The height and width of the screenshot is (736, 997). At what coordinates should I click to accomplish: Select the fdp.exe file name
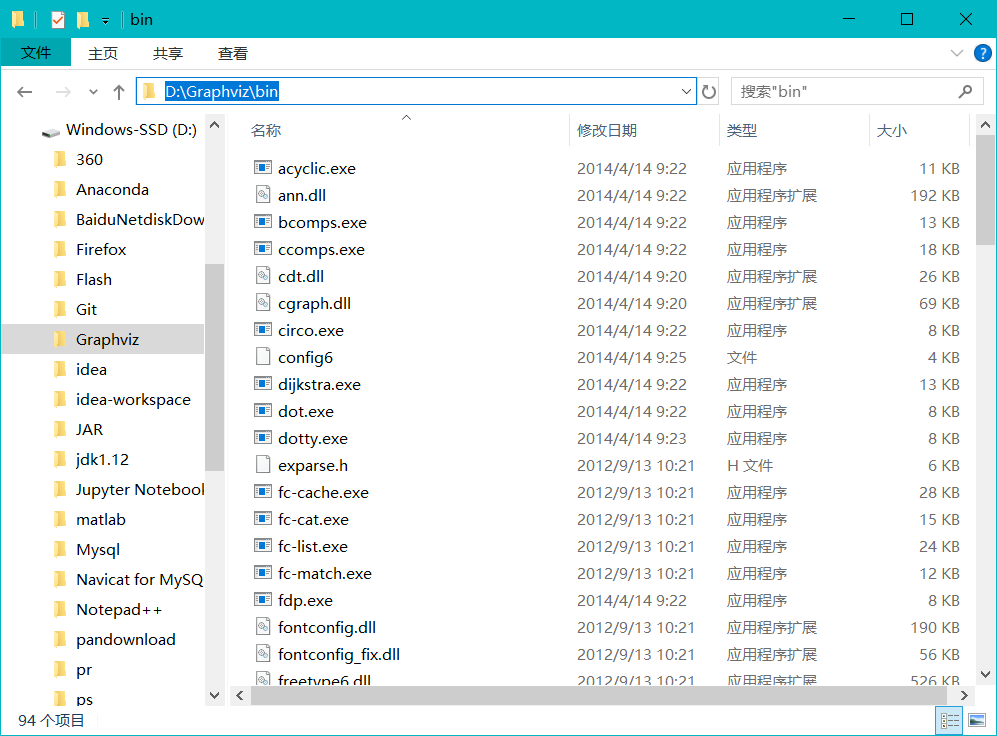[x=305, y=601]
